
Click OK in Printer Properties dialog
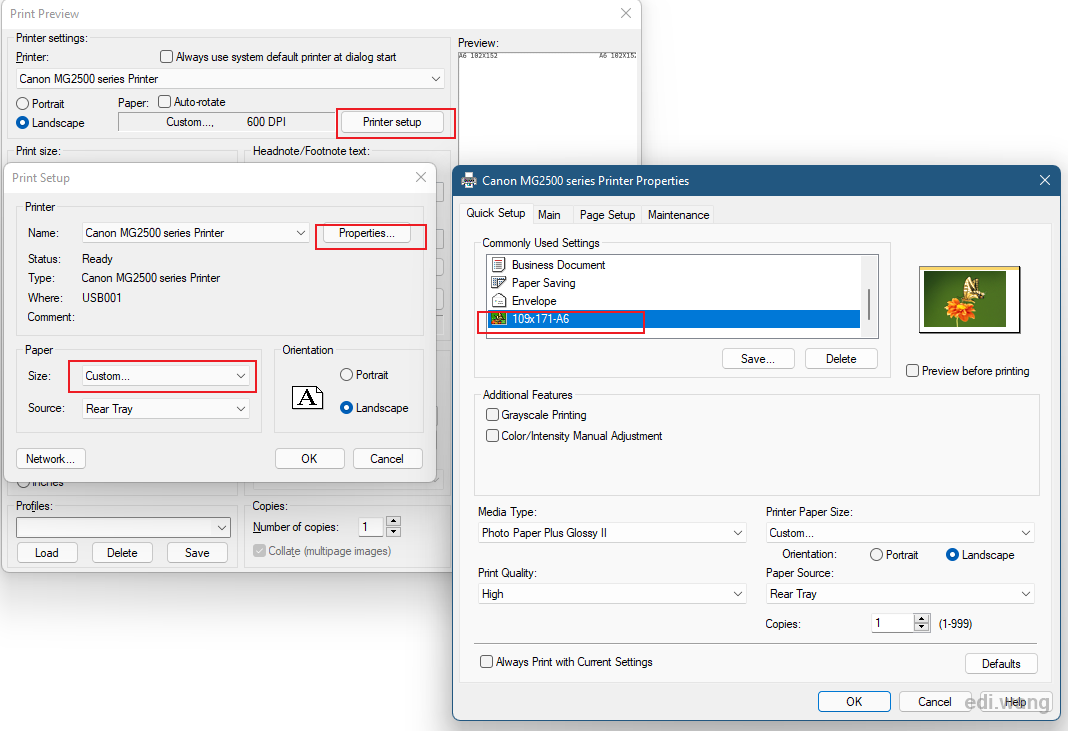[x=854, y=702]
